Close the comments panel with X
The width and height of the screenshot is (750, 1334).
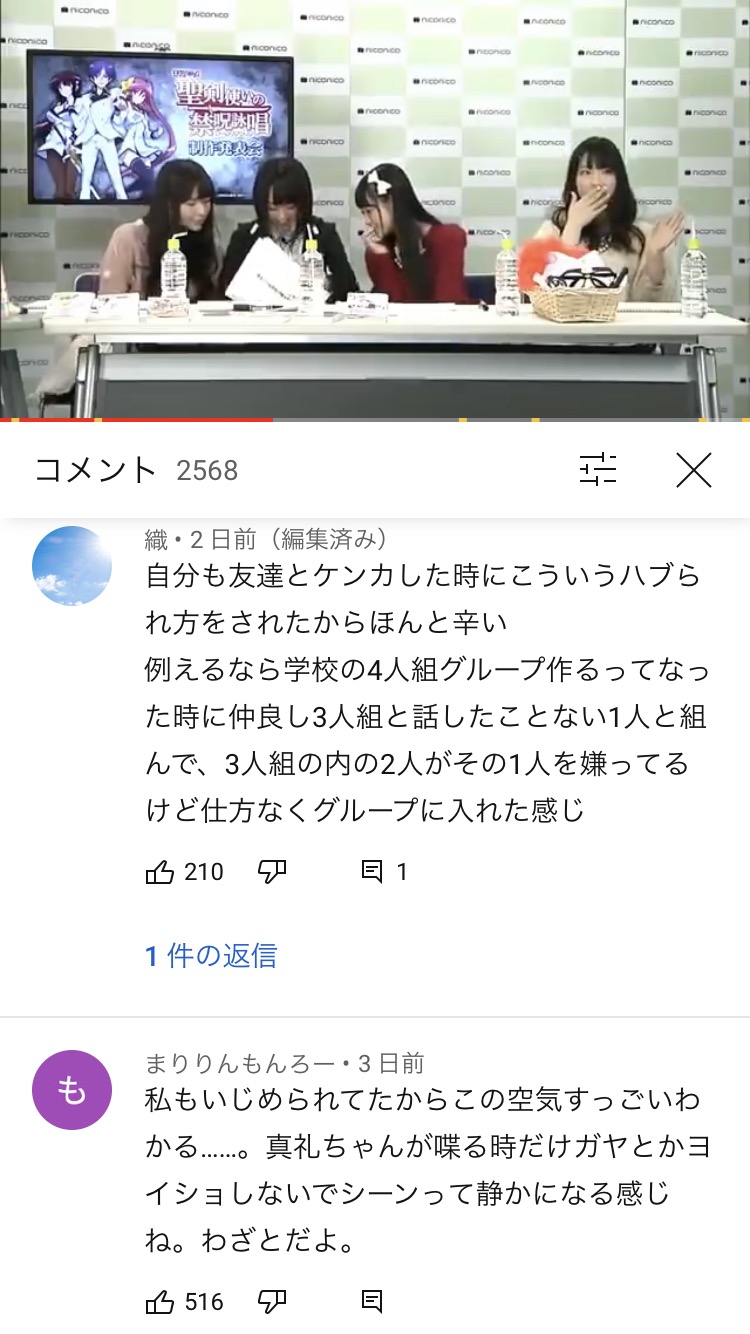pos(693,469)
